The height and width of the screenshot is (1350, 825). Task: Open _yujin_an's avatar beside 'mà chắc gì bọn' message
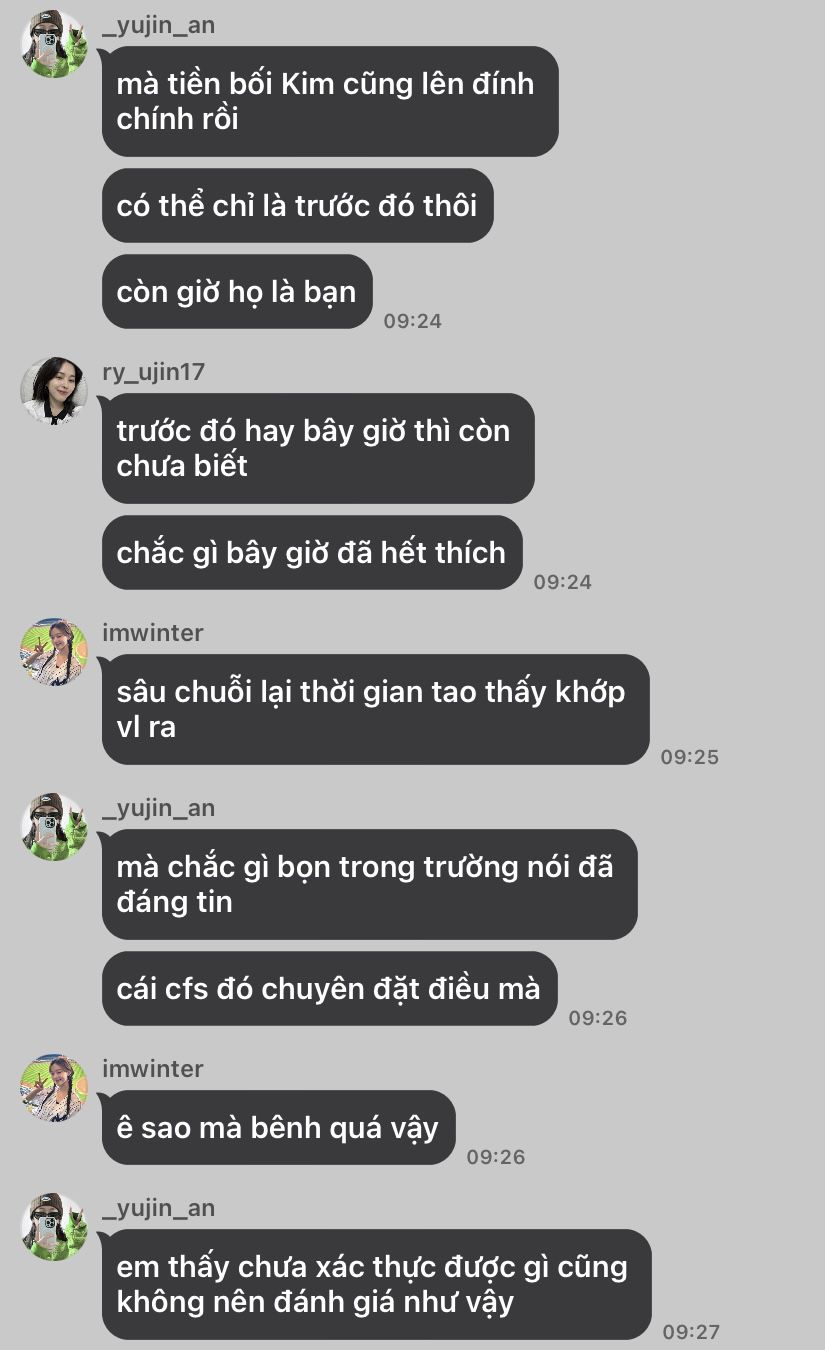(x=54, y=827)
